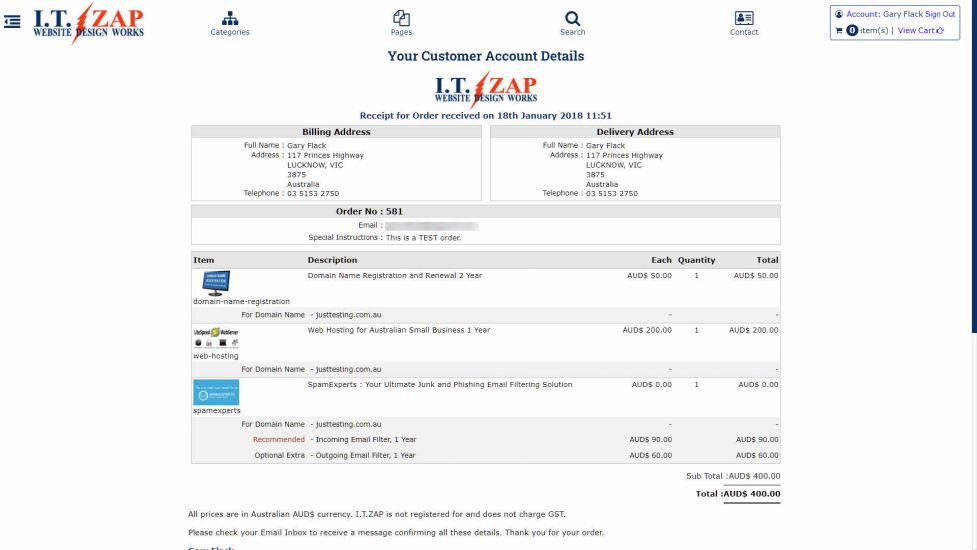Click the Pages menu label

(x=401, y=33)
